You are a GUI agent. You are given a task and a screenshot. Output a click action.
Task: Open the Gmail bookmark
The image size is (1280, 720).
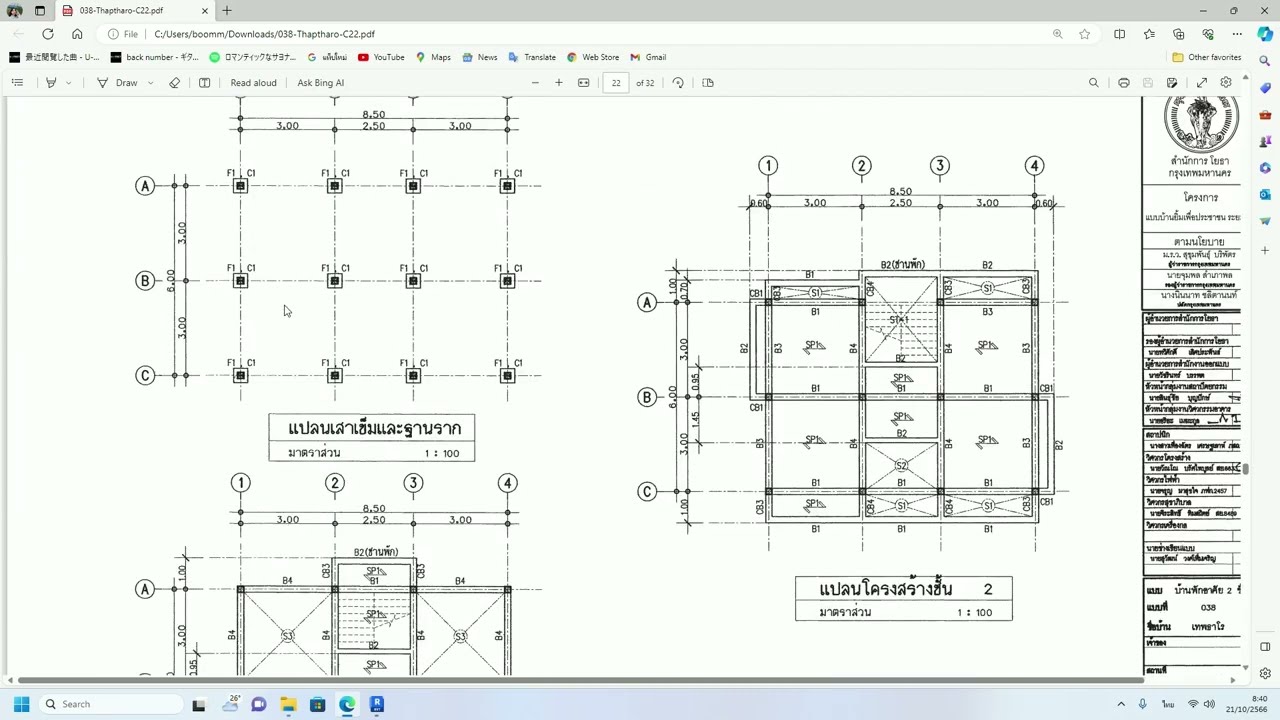[x=648, y=57]
